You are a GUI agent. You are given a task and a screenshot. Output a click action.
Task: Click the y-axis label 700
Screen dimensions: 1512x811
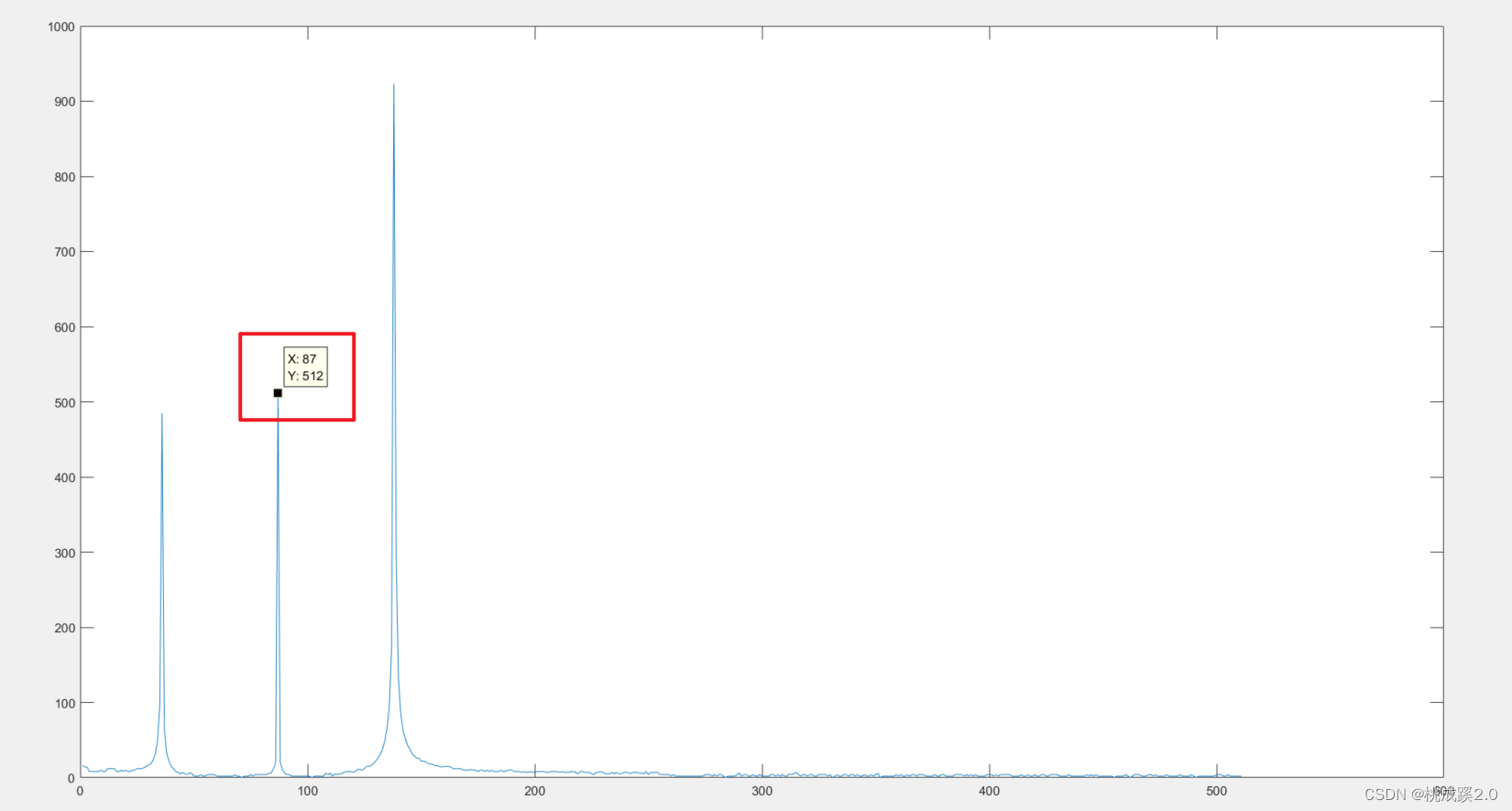coord(65,252)
